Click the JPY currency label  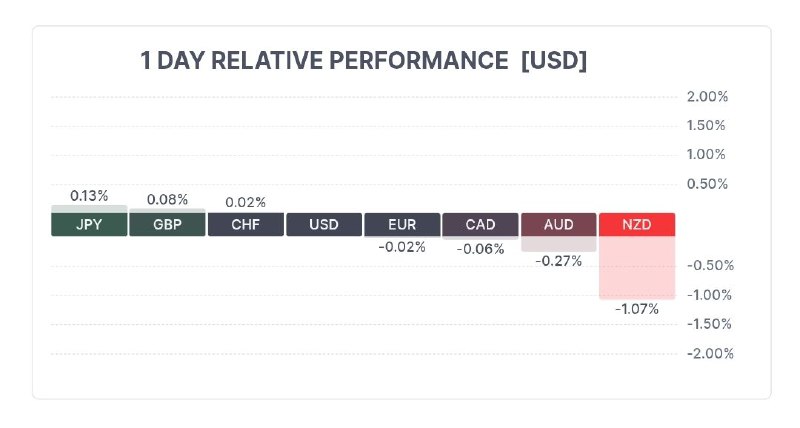(89, 224)
